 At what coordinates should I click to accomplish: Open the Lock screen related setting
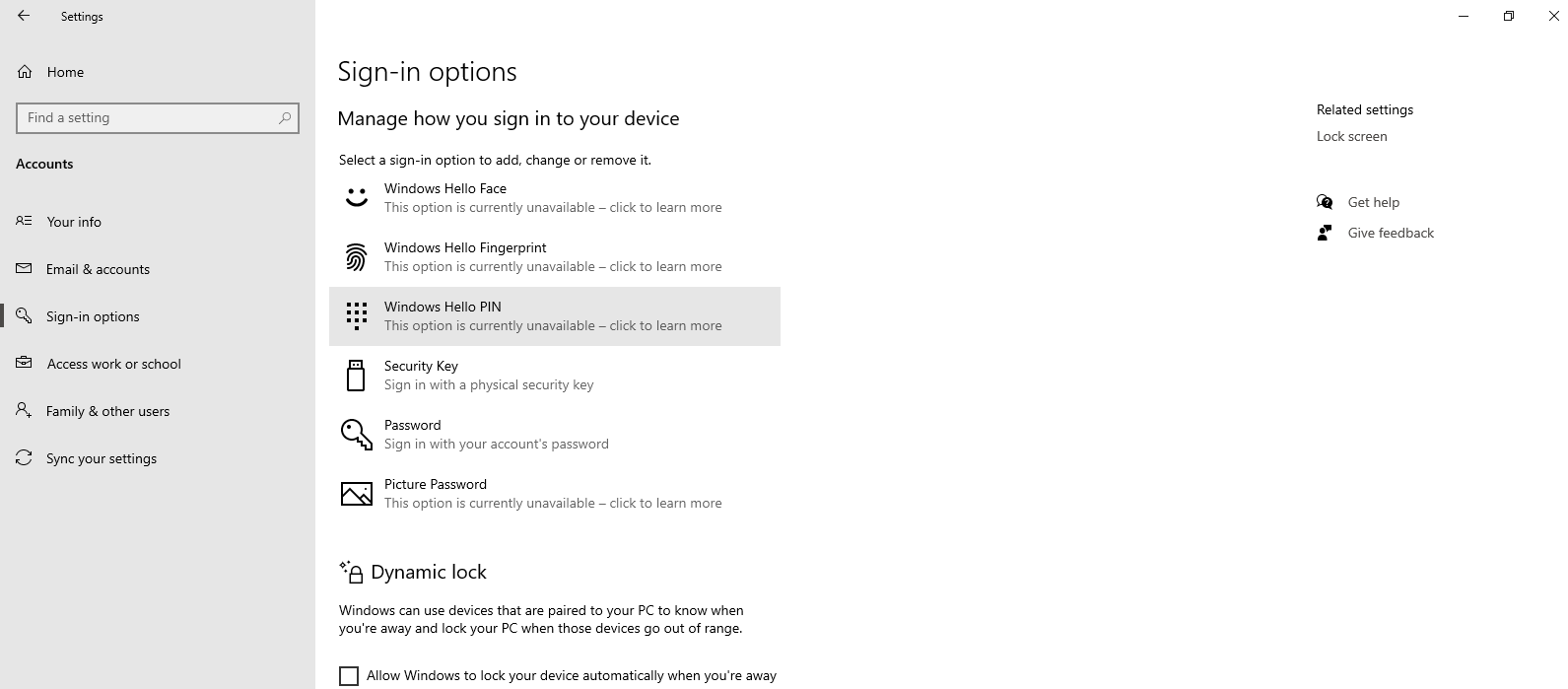pyautogui.click(x=1351, y=137)
